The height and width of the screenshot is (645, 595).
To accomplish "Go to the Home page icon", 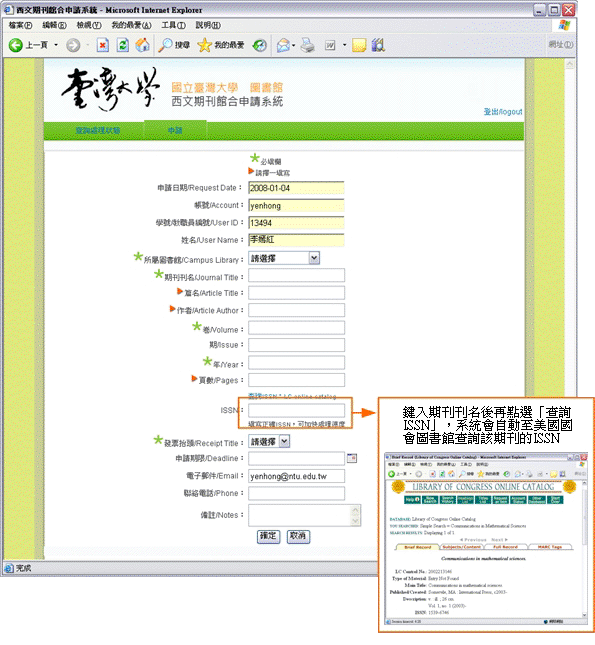I will (142, 45).
